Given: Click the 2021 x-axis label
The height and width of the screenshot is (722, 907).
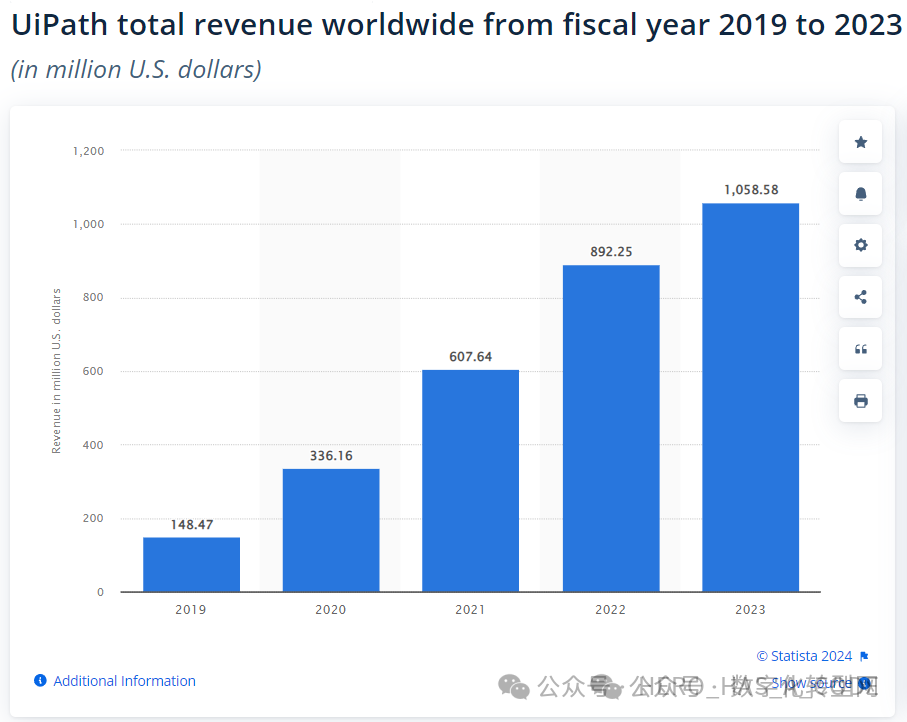Looking at the screenshot, I should [x=470, y=609].
